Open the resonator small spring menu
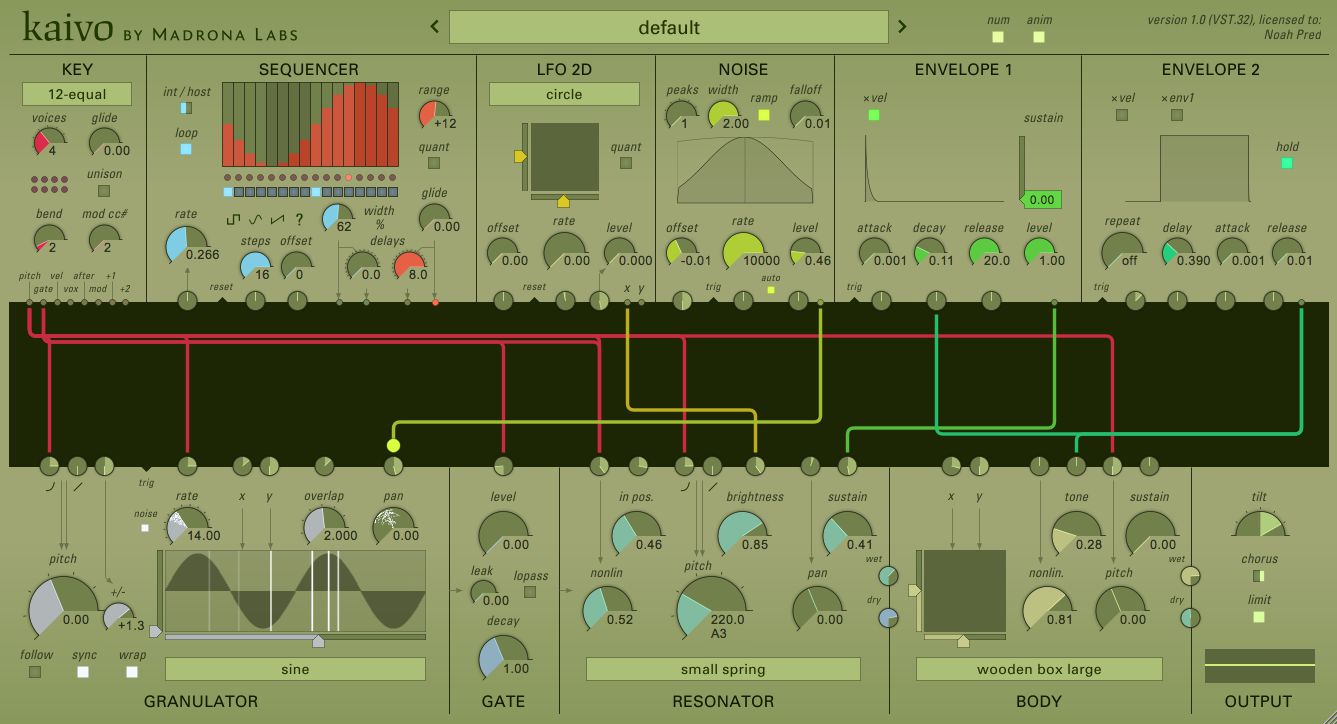The height and width of the screenshot is (724, 1337). 723,669
